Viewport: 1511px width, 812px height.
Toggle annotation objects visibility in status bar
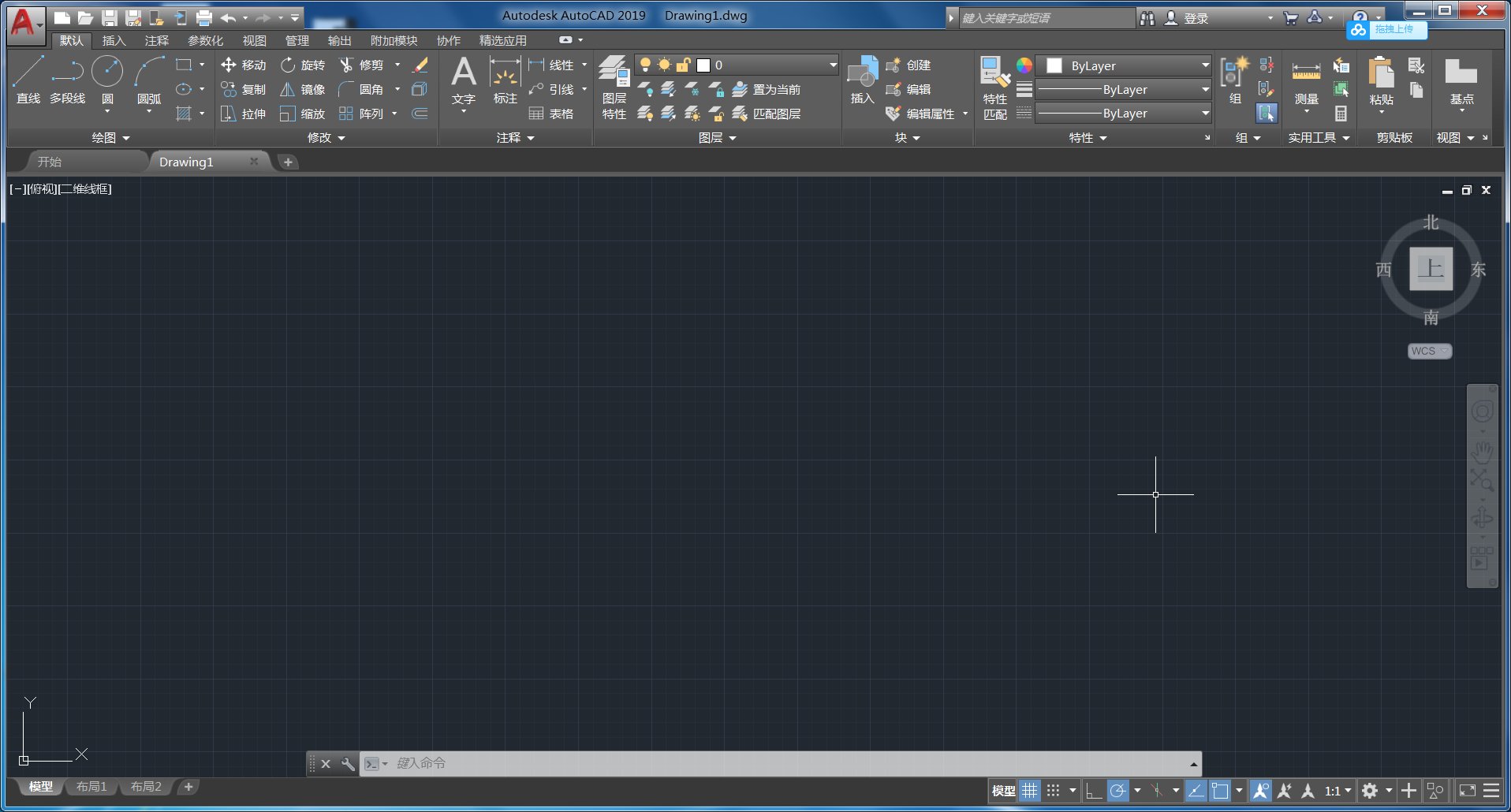1260,791
